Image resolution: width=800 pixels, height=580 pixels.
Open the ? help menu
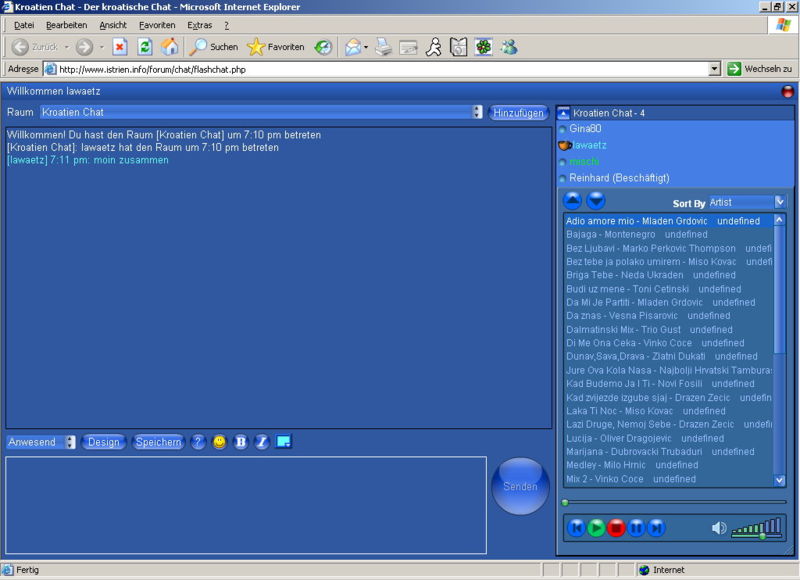(227, 25)
